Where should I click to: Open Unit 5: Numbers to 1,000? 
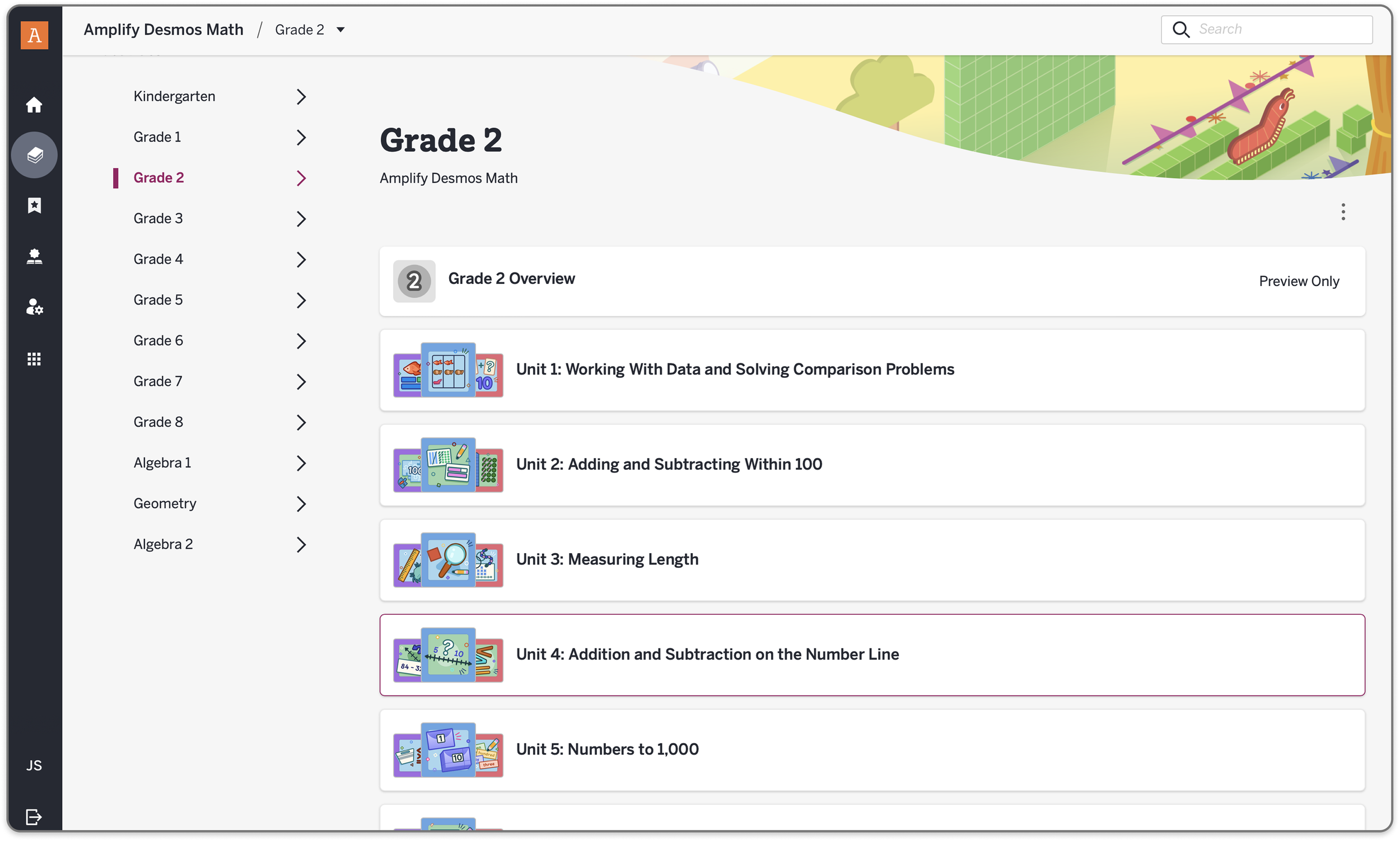click(607, 749)
